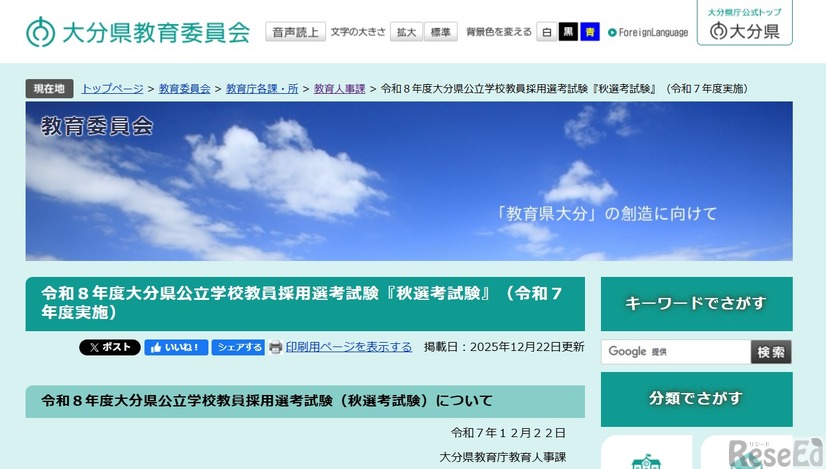Reset text size with the 標準 button
Screen dimensions: 826x469
click(440, 32)
